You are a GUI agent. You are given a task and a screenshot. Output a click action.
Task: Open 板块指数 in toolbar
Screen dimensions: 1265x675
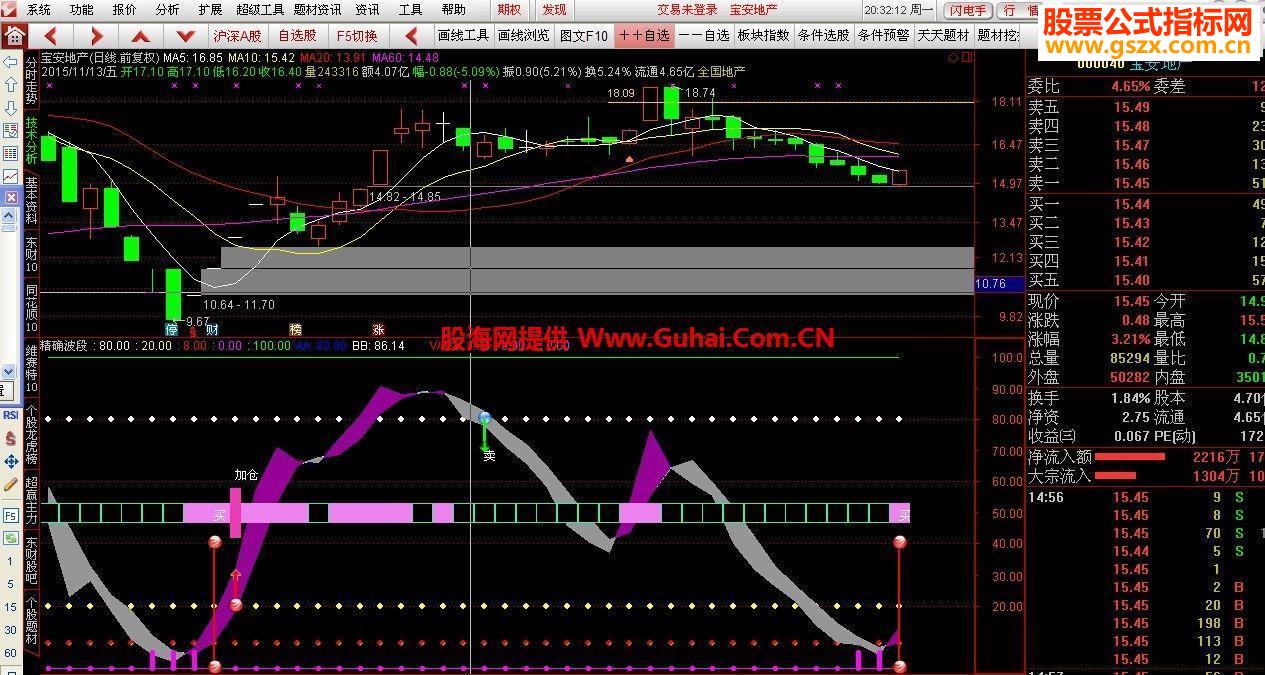click(763, 35)
